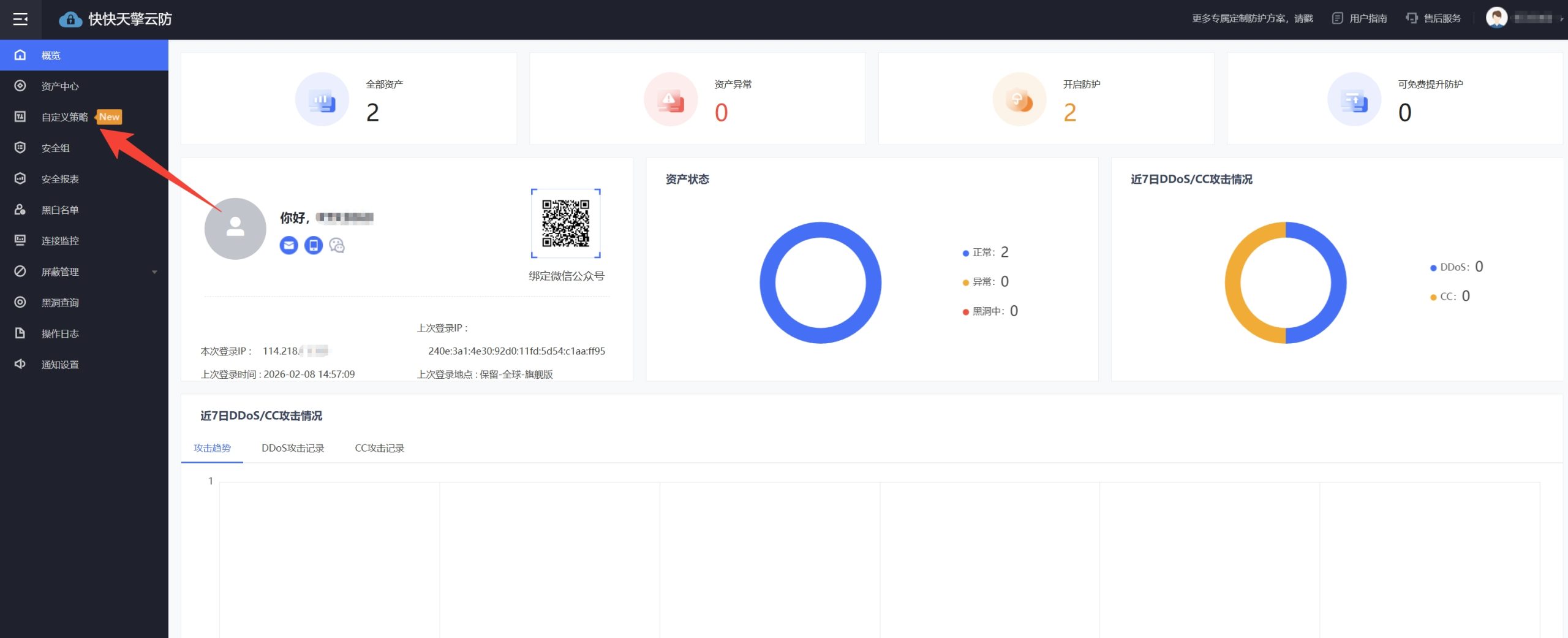The height and width of the screenshot is (638, 1568).
Task: Open 资产中心 from the sidebar
Action: pos(60,86)
